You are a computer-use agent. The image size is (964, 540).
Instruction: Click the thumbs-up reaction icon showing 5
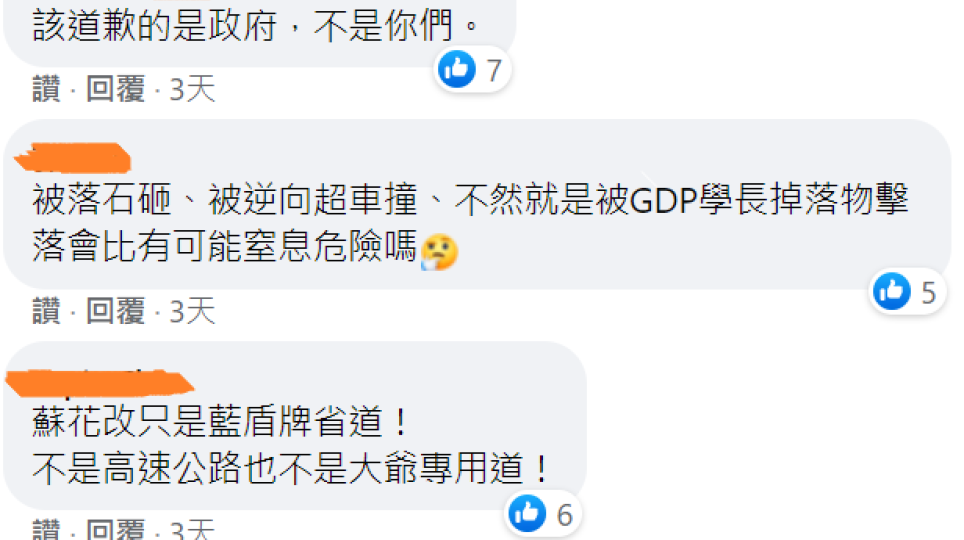(x=891, y=290)
